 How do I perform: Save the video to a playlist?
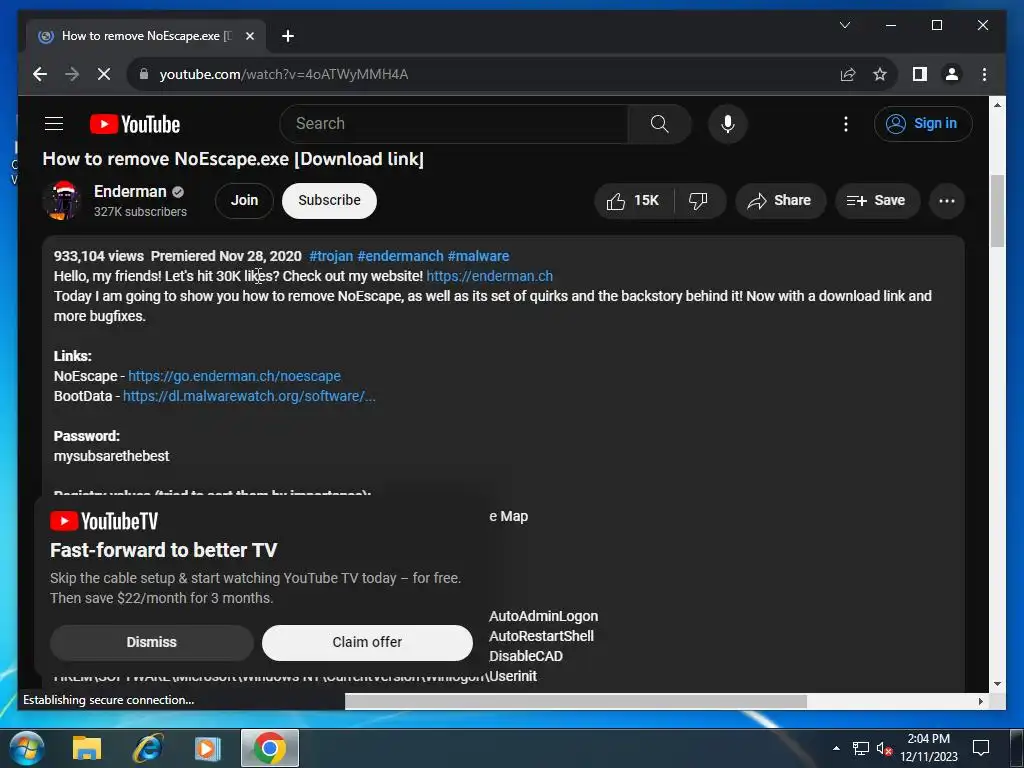[x=877, y=200]
